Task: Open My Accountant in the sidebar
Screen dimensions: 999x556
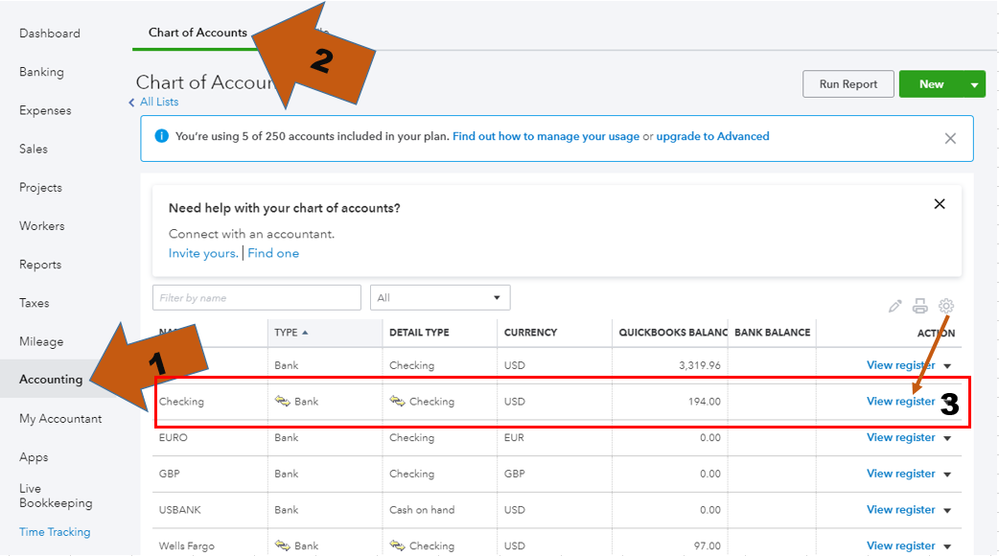Action: click(x=61, y=418)
